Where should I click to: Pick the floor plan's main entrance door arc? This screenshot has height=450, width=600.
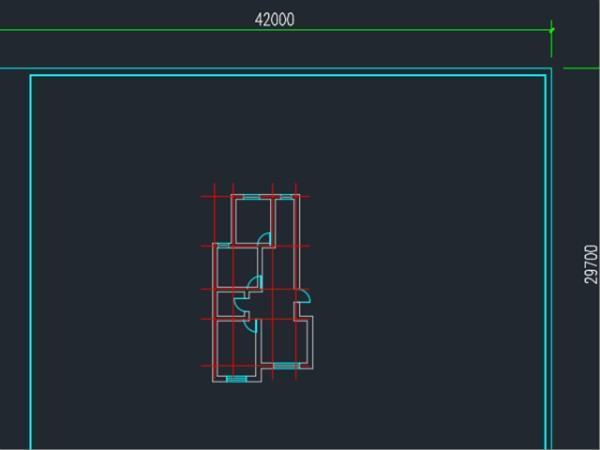(305, 296)
